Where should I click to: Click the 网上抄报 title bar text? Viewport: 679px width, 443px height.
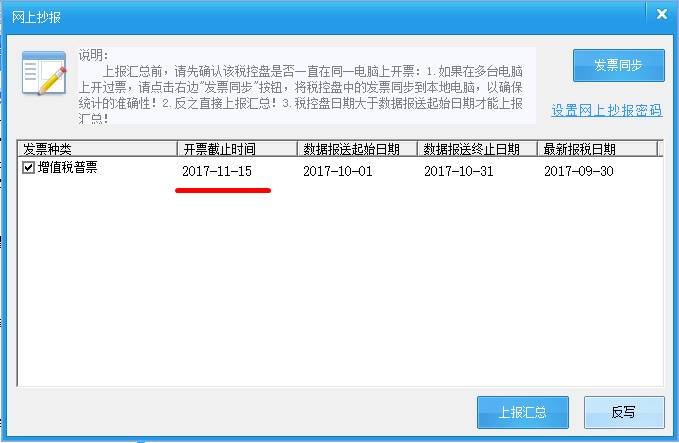[x=36, y=17]
